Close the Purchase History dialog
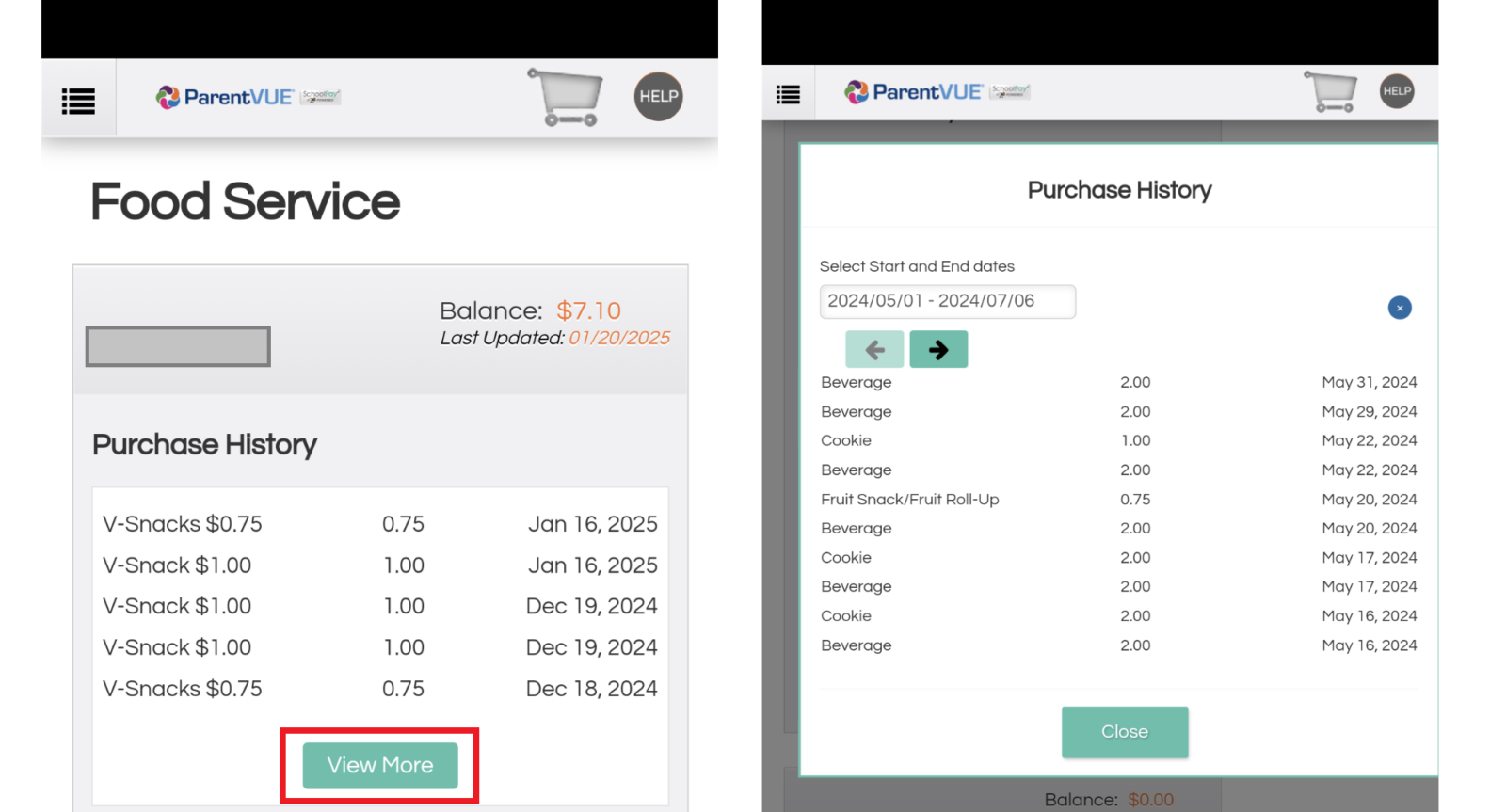The image size is (1506, 812). pos(1125,732)
